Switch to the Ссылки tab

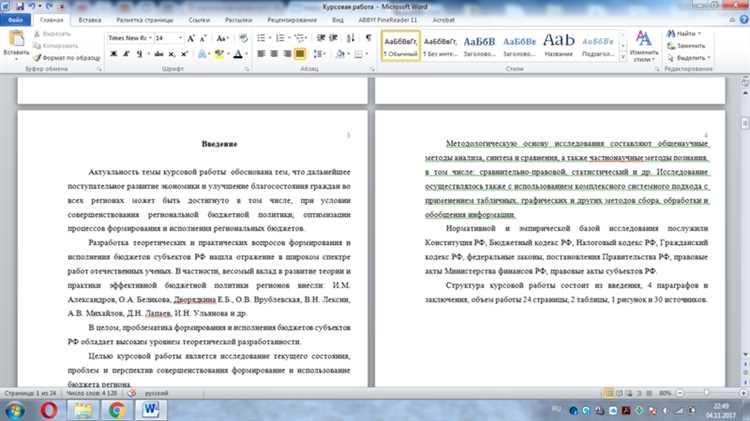pos(199,20)
